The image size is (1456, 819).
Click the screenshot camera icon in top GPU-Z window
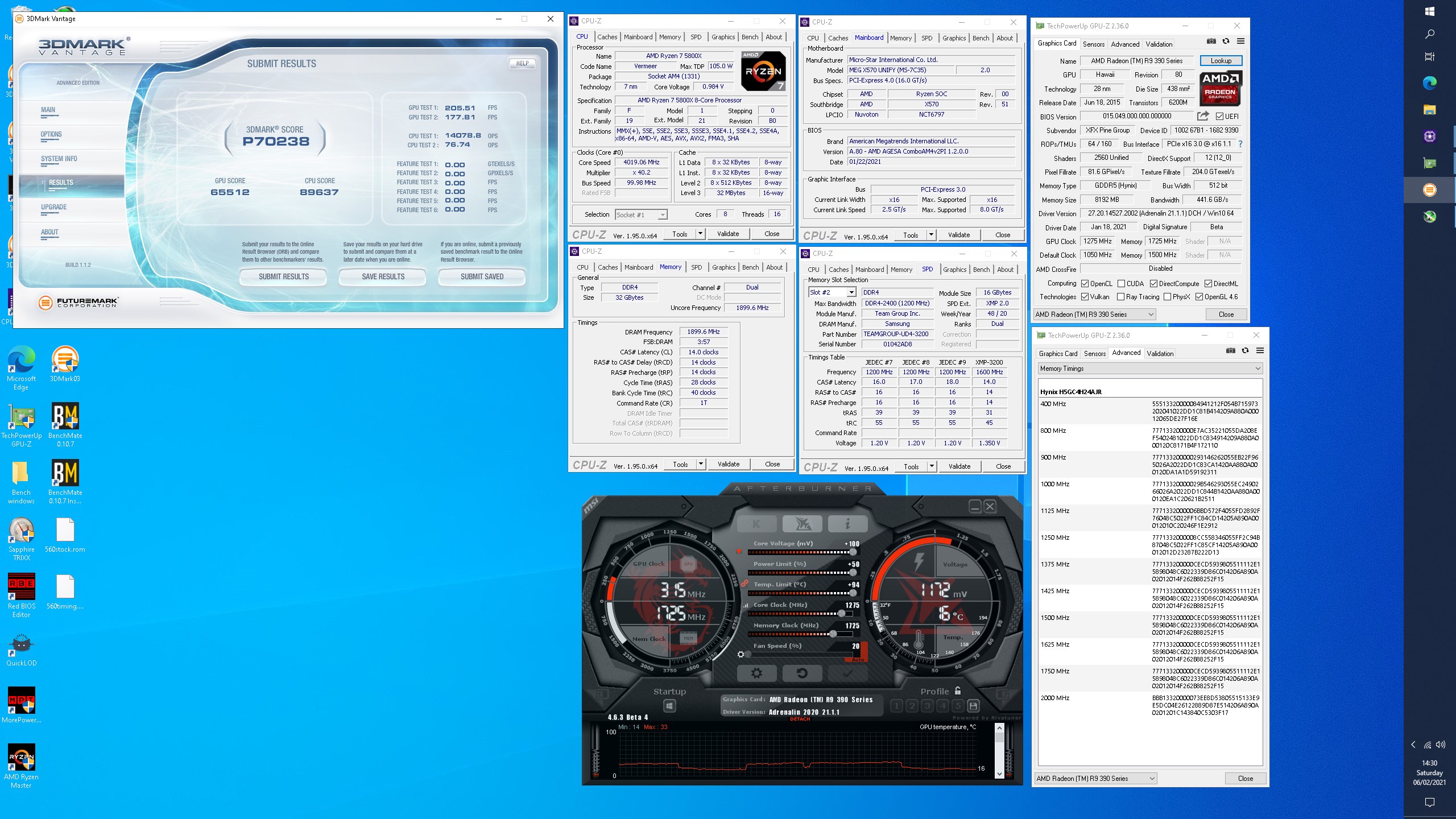(1211, 41)
